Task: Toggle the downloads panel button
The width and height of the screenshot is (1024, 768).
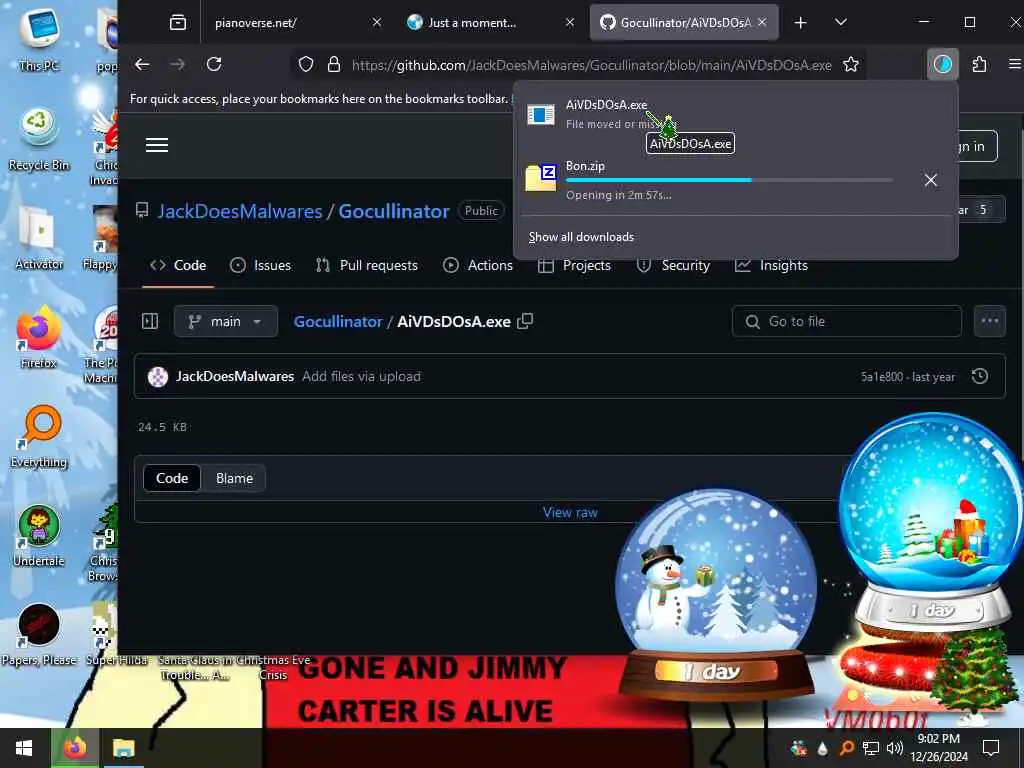Action: tap(942, 64)
